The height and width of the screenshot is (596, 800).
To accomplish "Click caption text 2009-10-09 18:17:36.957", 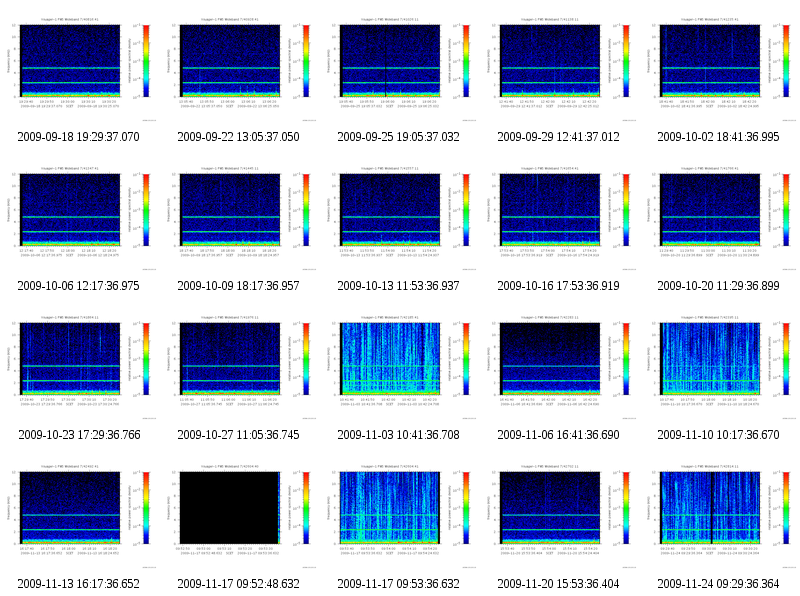I will (x=238, y=286).
